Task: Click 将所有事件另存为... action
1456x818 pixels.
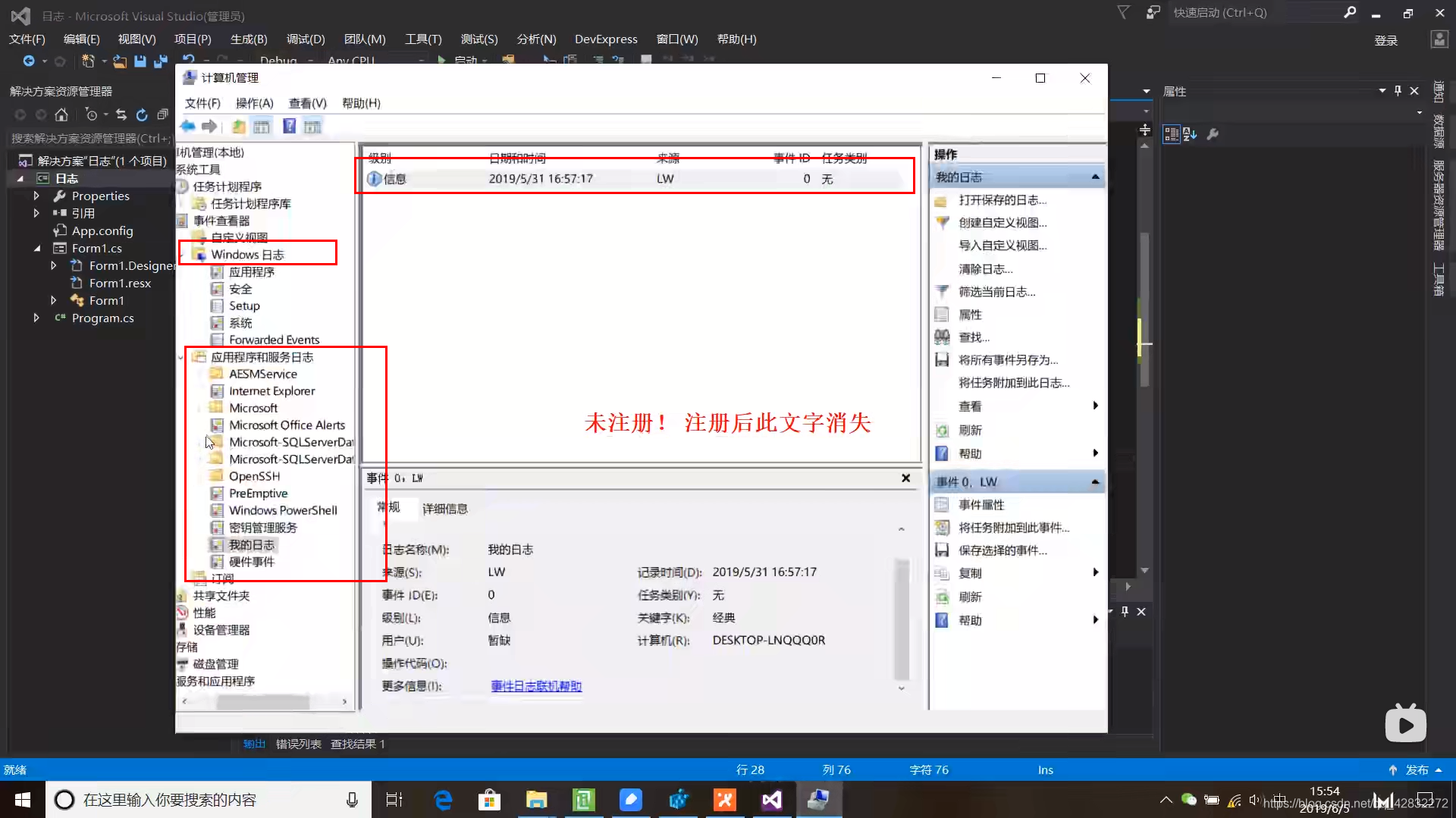Action: tap(1008, 359)
